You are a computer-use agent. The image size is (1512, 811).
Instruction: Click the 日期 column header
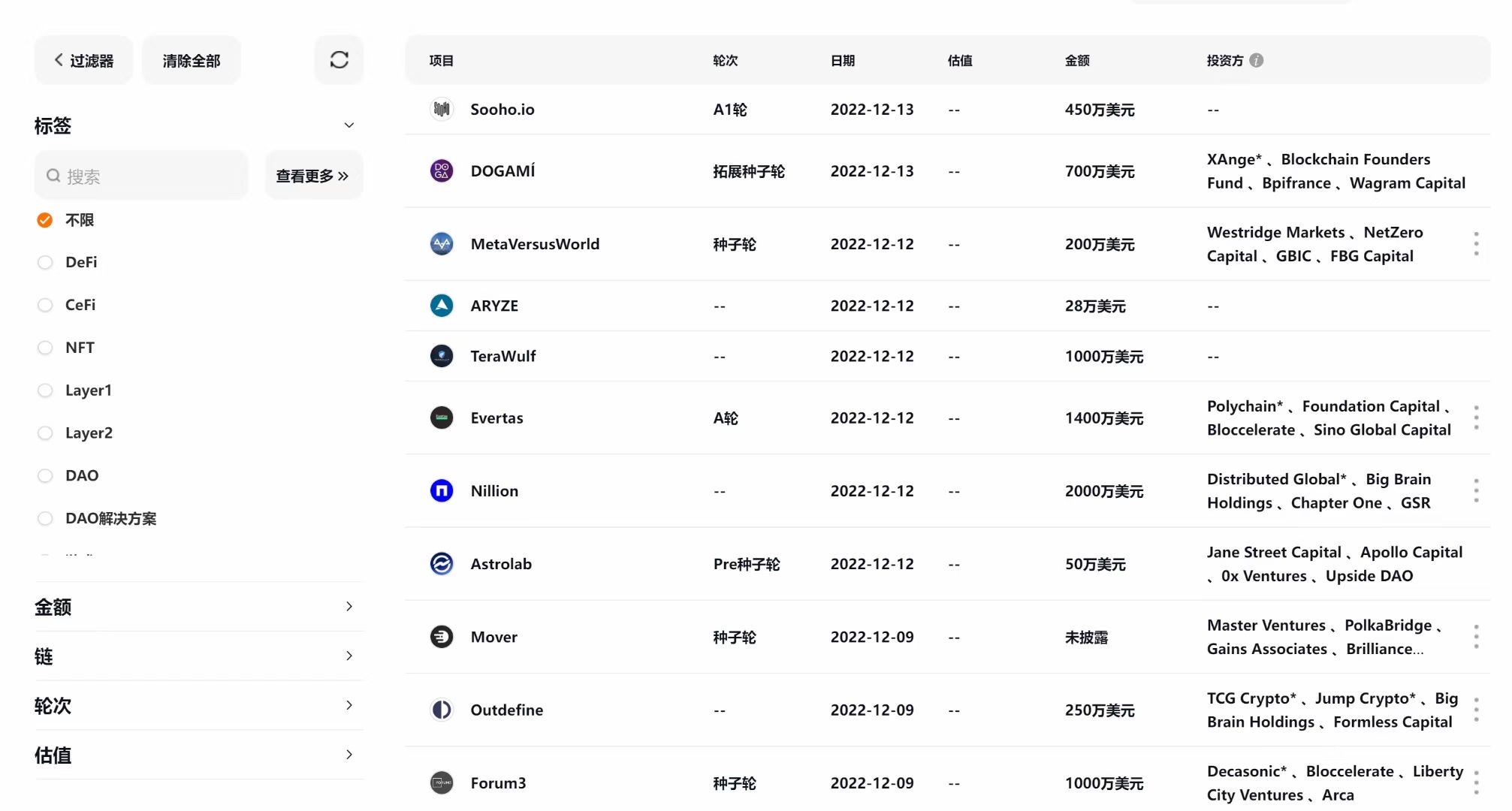pos(842,60)
